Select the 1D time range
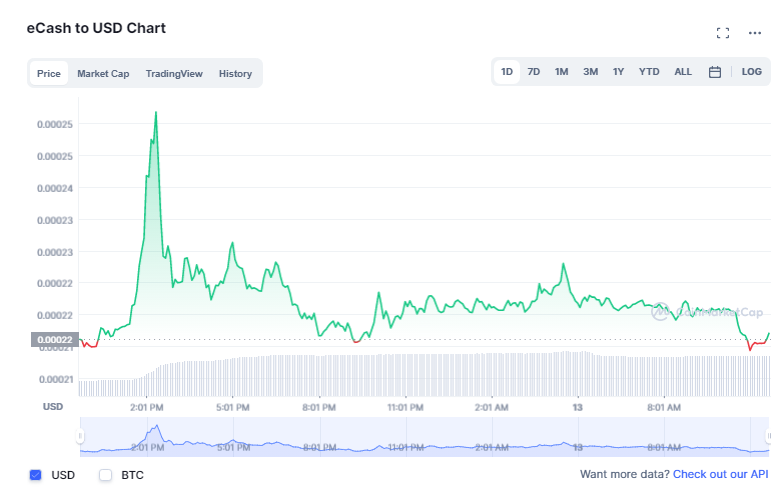The image size is (784, 500). tap(506, 72)
